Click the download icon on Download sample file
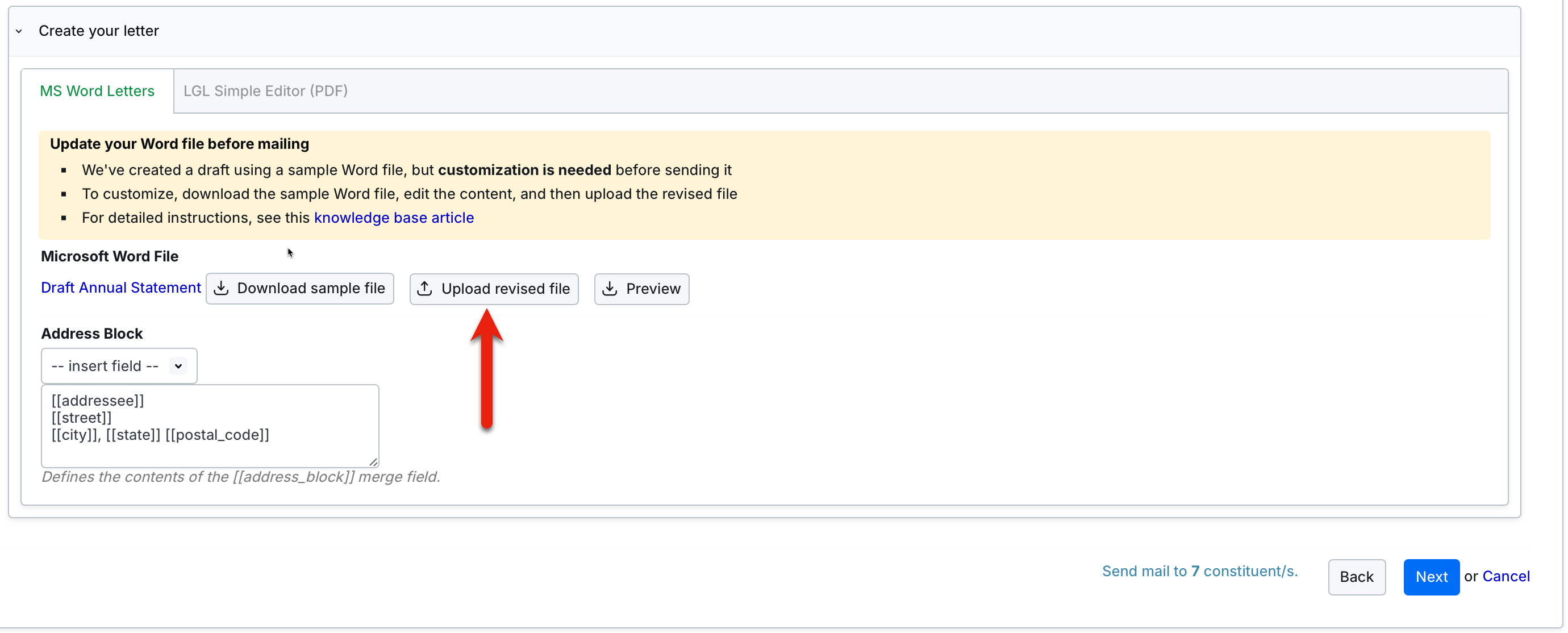Viewport: 1568px width, 633px height. (222, 288)
